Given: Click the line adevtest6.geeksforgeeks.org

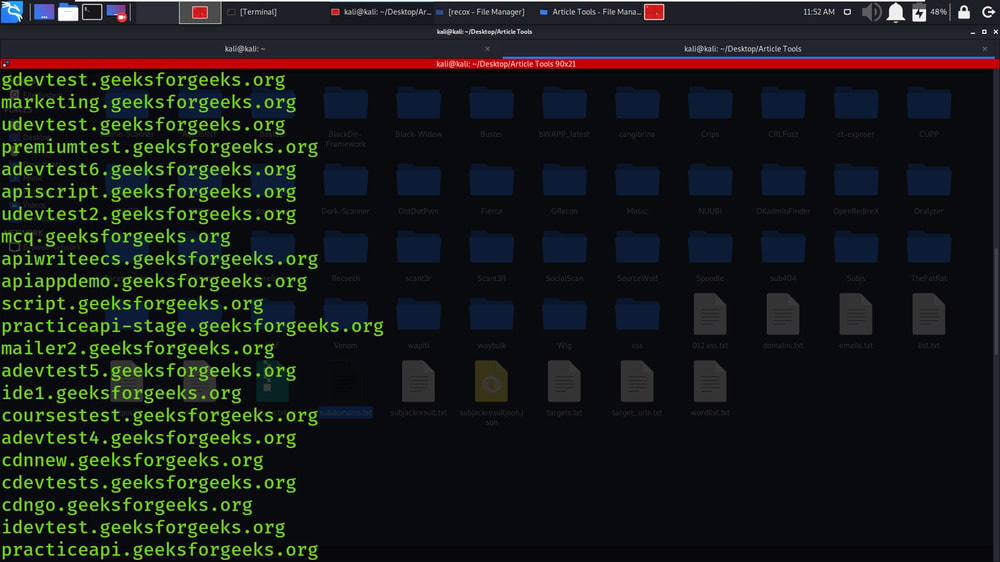Looking at the screenshot, I should click(x=149, y=169).
